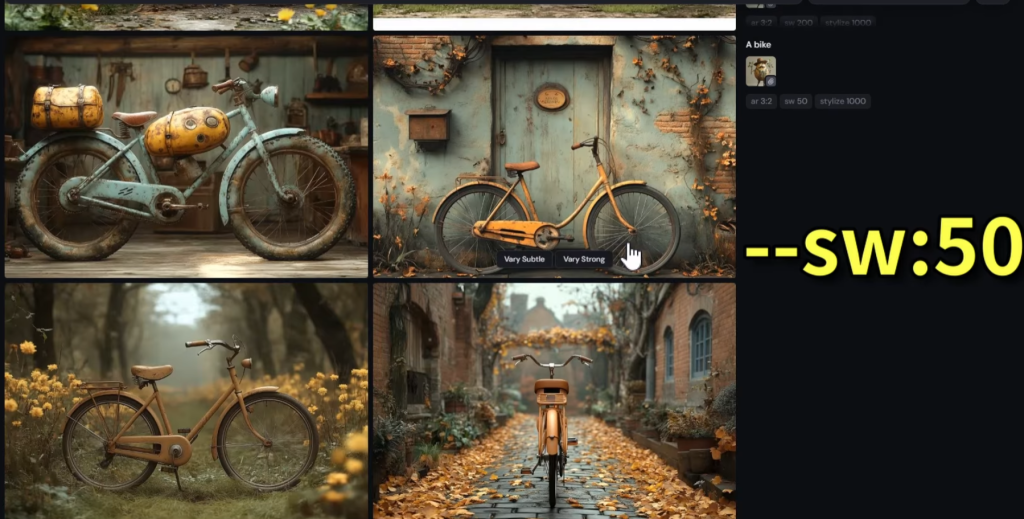Screen dimensions: 1024x519
Task: Select the 'sw 200' parameter tag
Action: point(797,21)
